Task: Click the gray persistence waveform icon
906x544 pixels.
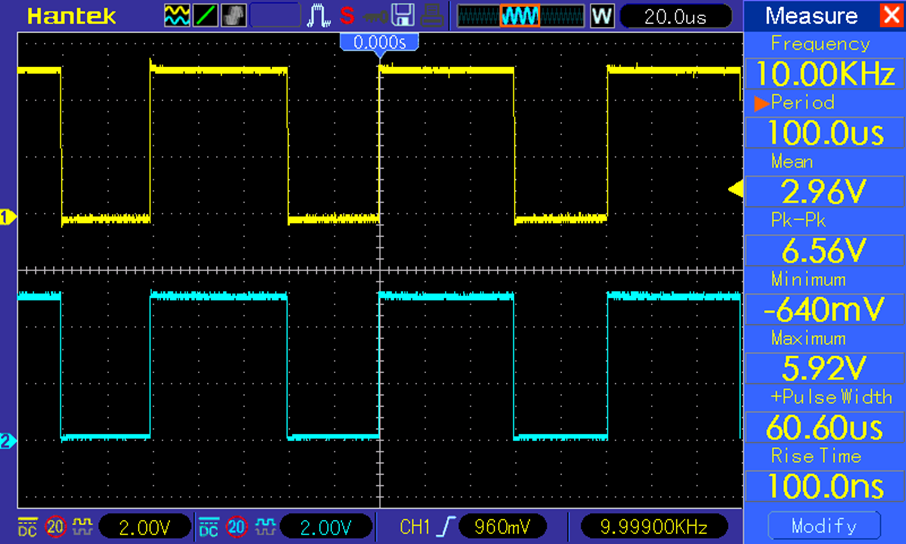Action: pos(233,16)
